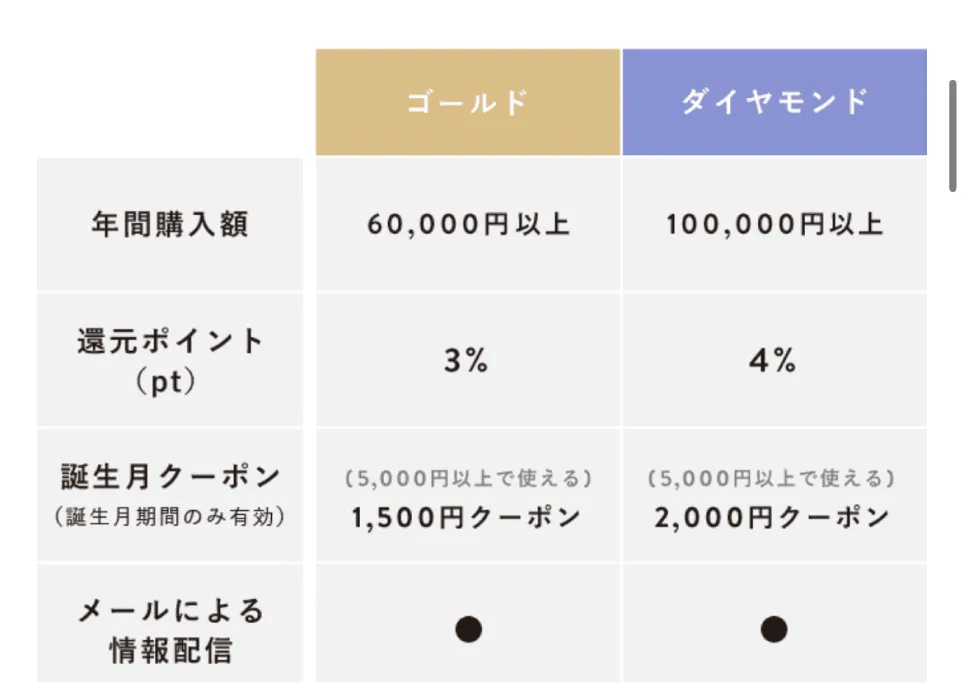Click the 誕生月クーポン row label
Screen dimensions: 964x683
[170, 477]
